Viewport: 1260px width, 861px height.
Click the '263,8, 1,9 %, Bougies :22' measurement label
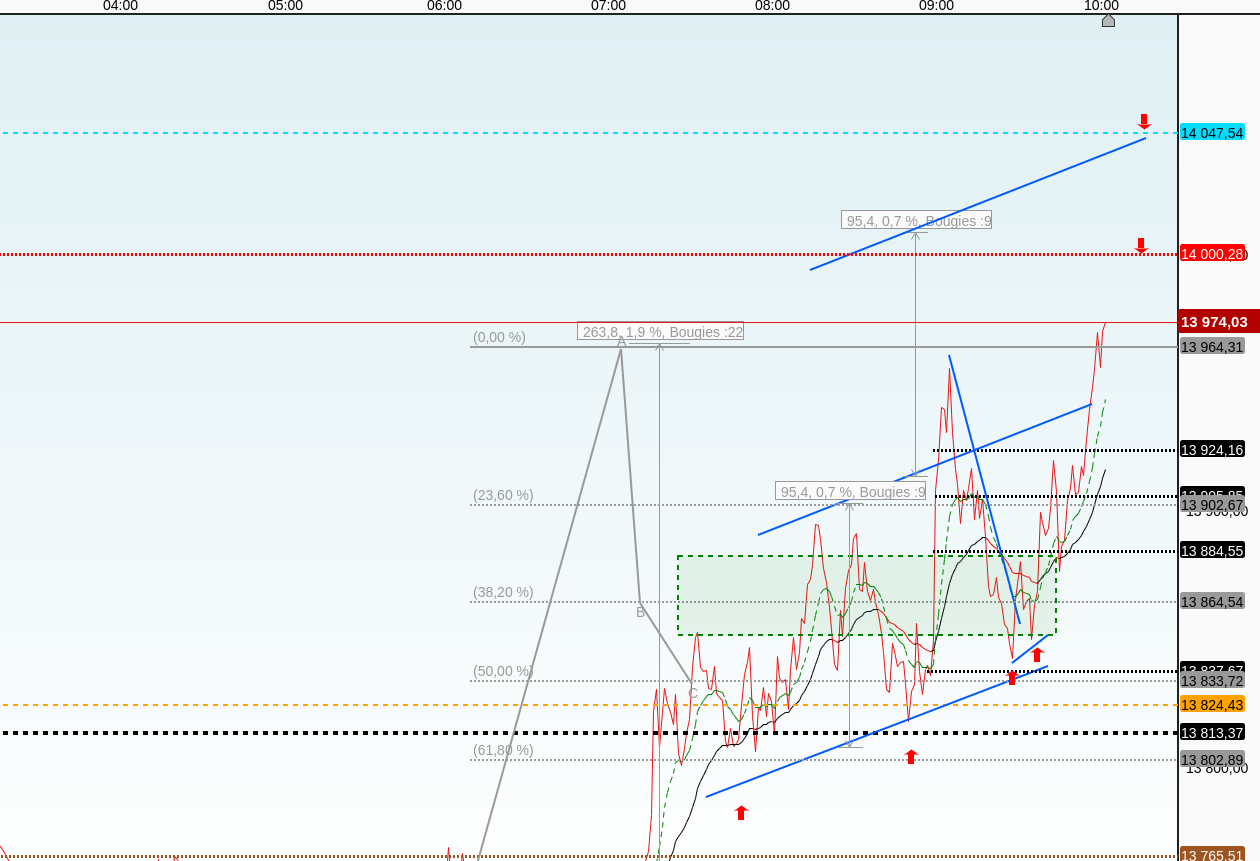coord(660,331)
